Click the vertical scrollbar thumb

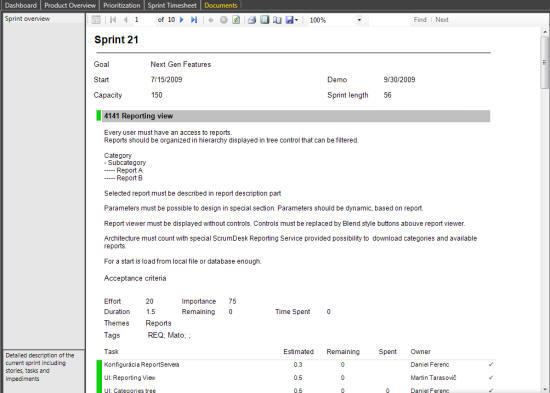point(544,62)
